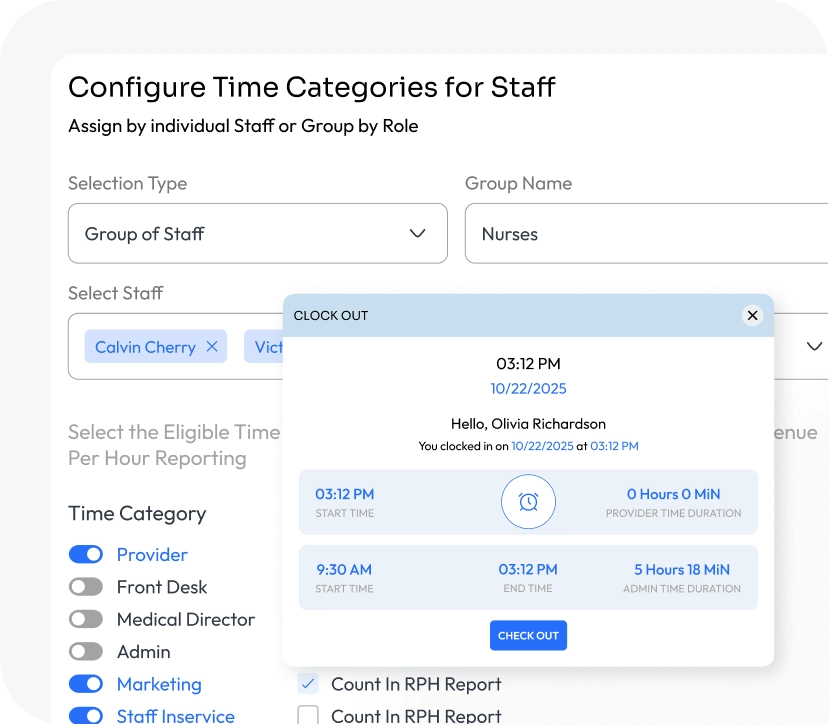Switch off the Marketing toggle
Image resolution: width=829 pixels, height=725 pixels.
click(x=86, y=684)
